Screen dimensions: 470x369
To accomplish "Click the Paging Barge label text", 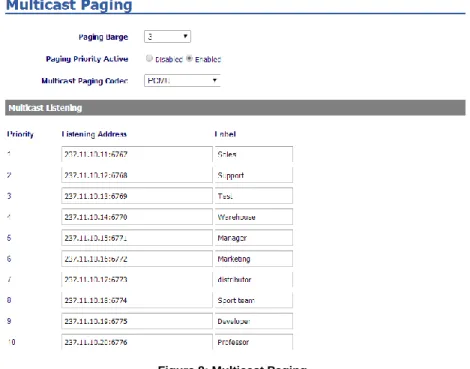I will coord(103,37).
